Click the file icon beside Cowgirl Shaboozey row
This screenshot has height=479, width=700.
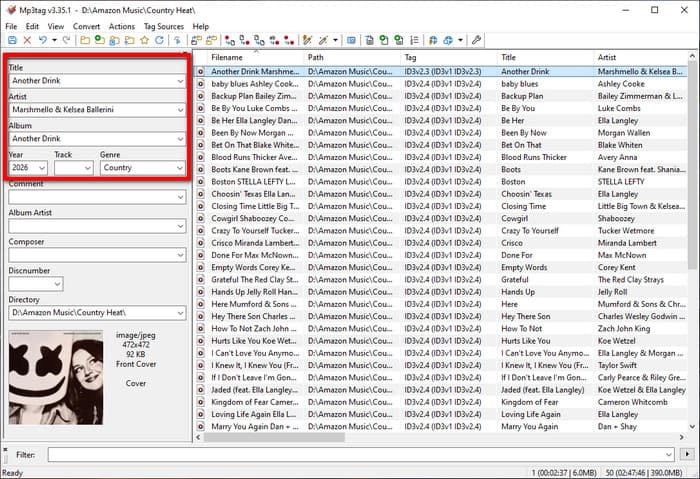200,218
